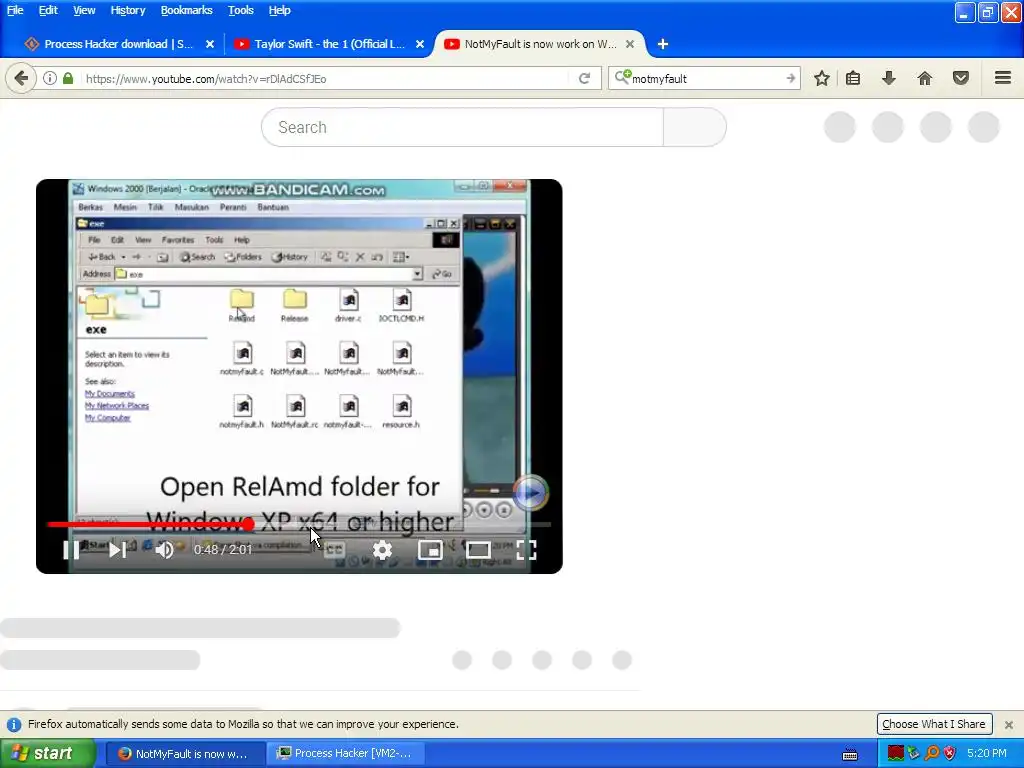Open the Firefox hamburger menu
This screenshot has width=1024, height=768.
point(1003,78)
